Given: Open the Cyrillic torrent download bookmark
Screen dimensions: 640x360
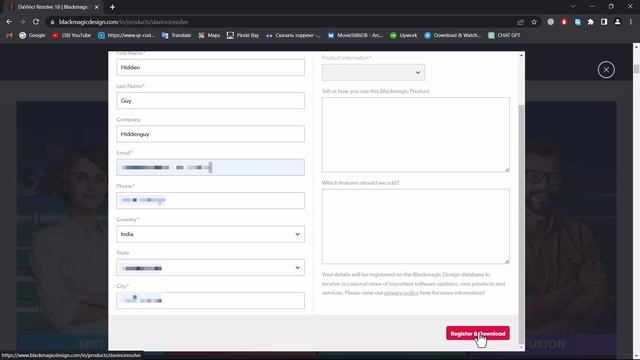Looking at the screenshot, I should tap(293, 36).
